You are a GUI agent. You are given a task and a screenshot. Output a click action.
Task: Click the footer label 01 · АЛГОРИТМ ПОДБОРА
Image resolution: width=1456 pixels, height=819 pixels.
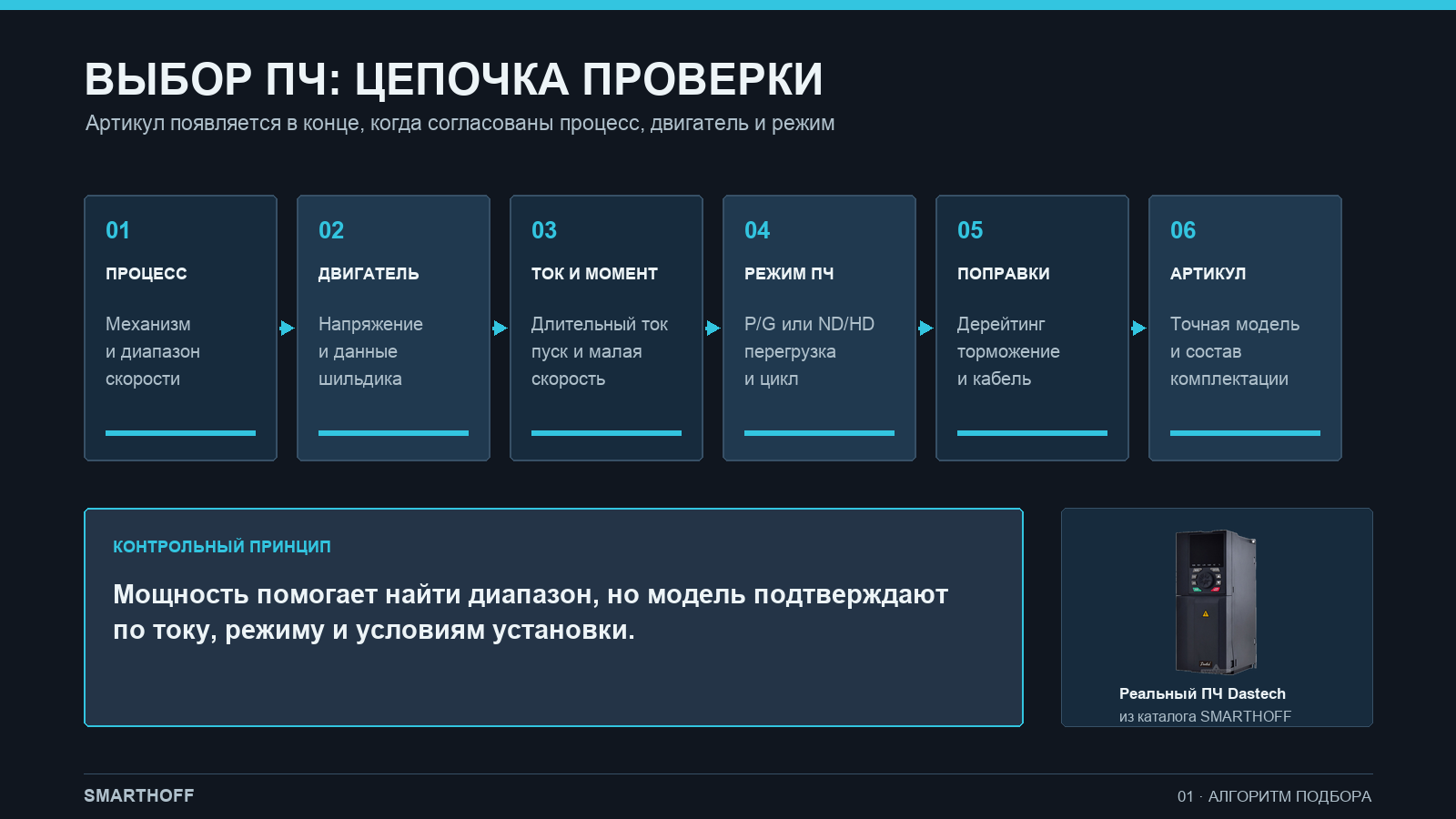(x=1274, y=796)
